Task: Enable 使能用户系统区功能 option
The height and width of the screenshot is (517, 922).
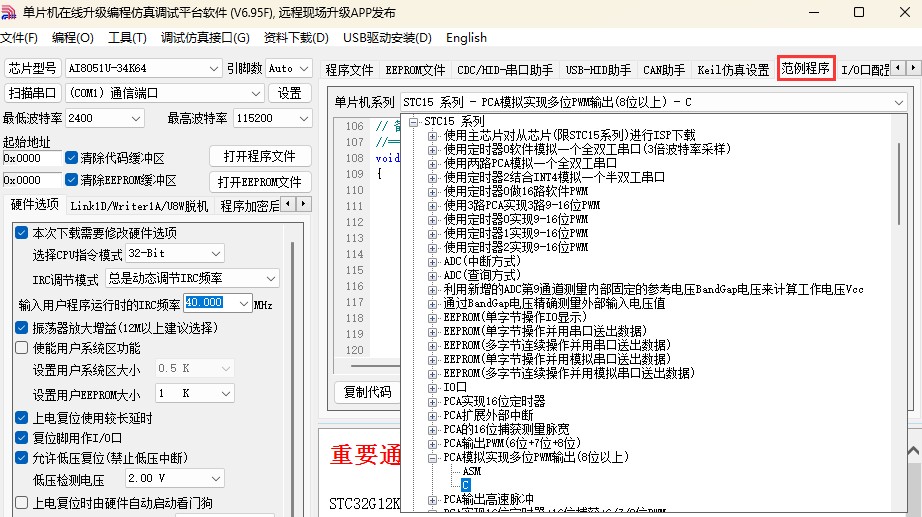Action: click(x=22, y=348)
